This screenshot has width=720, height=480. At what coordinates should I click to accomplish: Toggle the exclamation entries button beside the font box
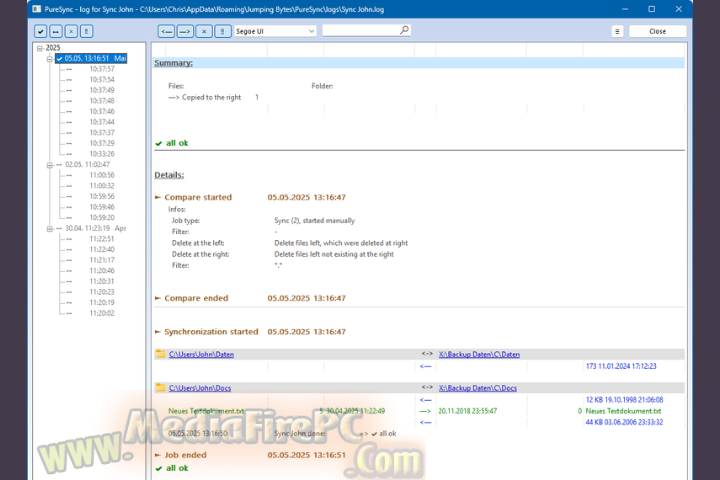pyautogui.click(x=223, y=31)
